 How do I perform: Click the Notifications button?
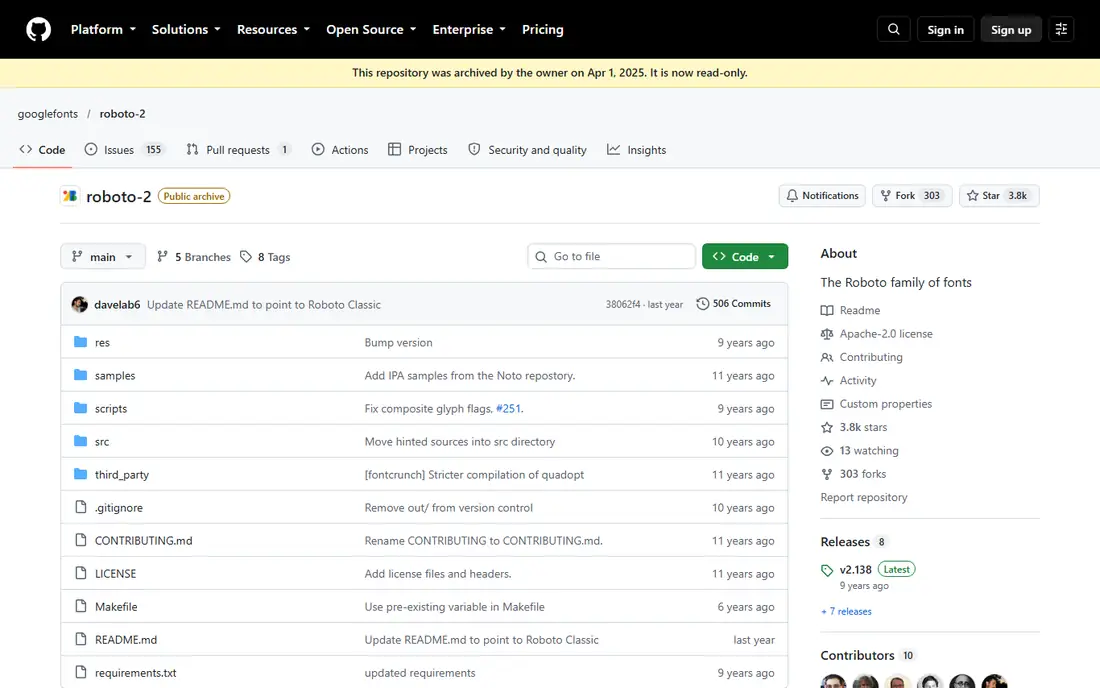coord(822,196)
